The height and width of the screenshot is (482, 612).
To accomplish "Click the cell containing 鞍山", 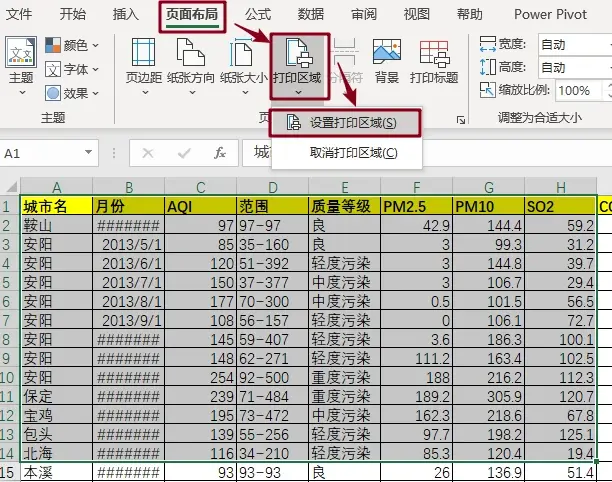I will click(57, 225).
